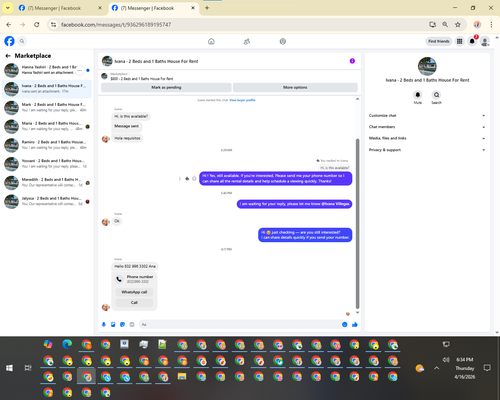
Task: Open more options for the 'still available' message
Action: pos(180,179)
